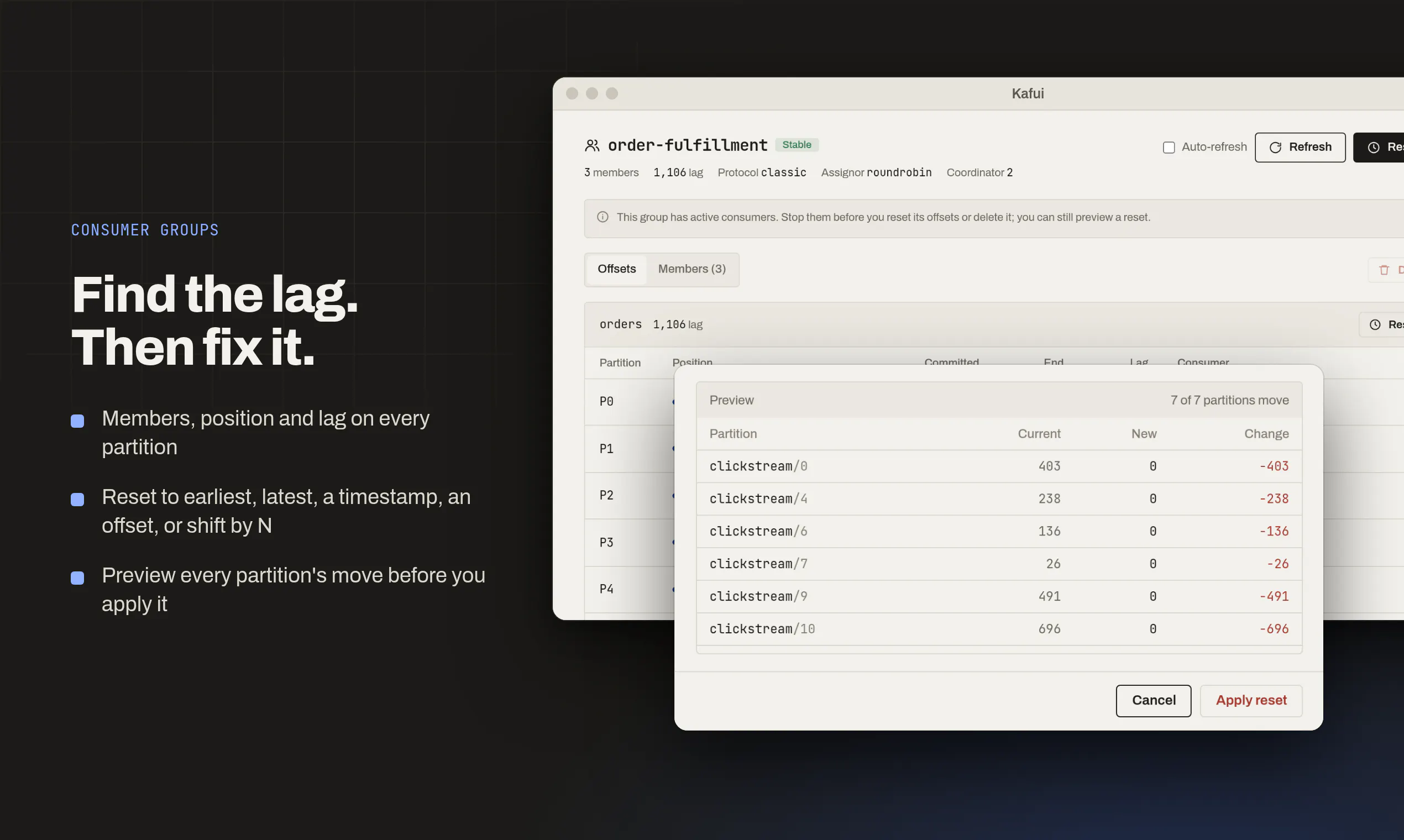
Task: Click the -403 change value
Action: (1274, 466)
